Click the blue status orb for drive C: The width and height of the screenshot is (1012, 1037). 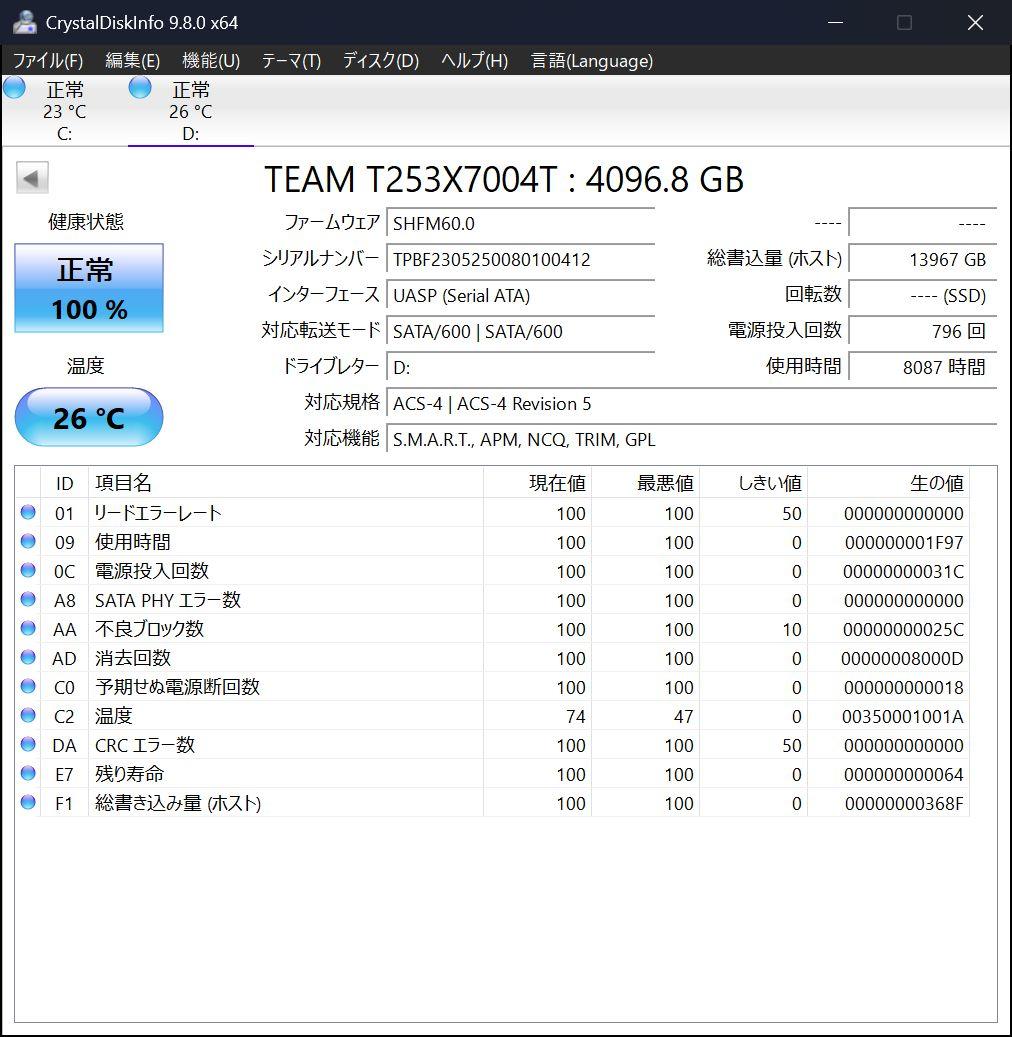point(14,87)
